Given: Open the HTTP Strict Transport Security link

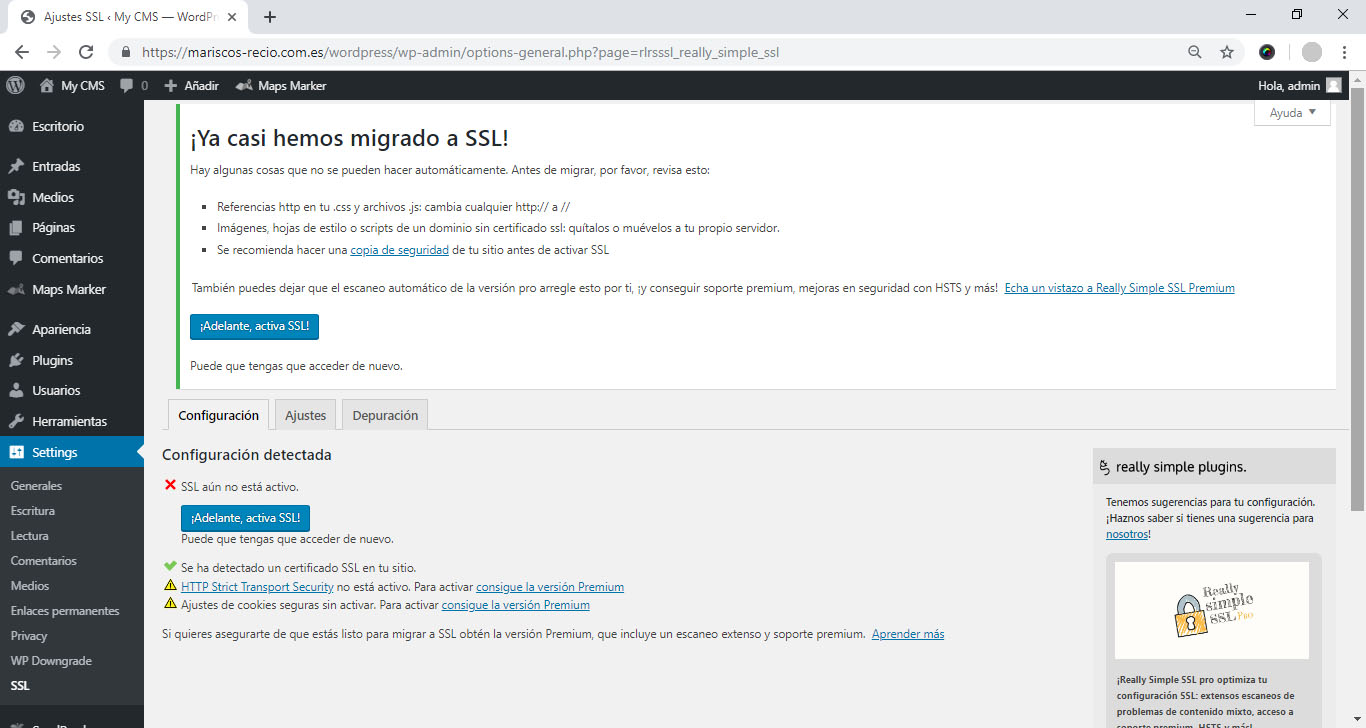Looking at the screenshot, I should tap(257, 587).
